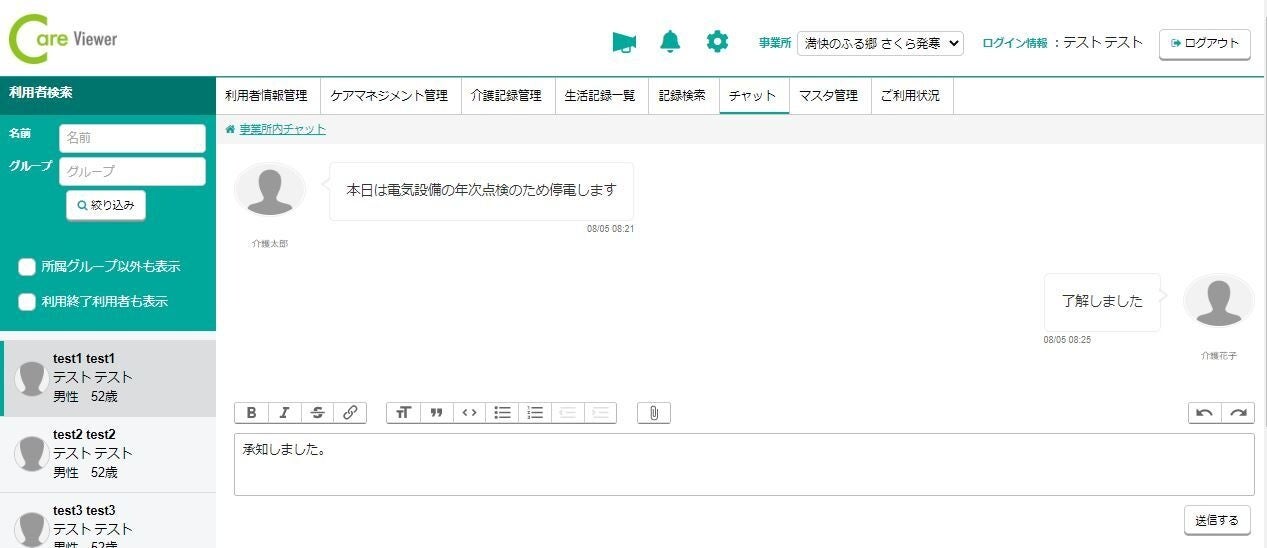
Task: Create a bulleted list
Action: (x=502, y=413)
